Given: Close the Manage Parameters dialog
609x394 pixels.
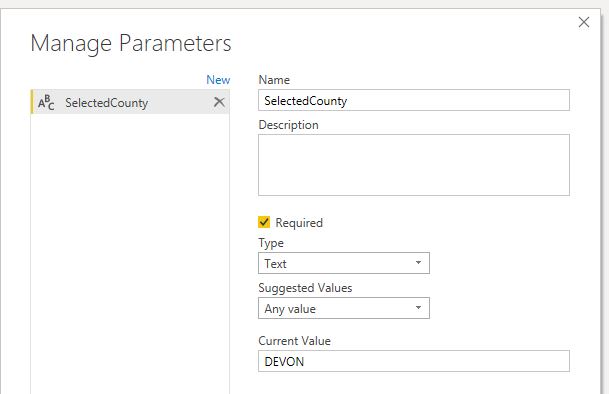Looking at the screenshot, I should (x=584, y=22).
